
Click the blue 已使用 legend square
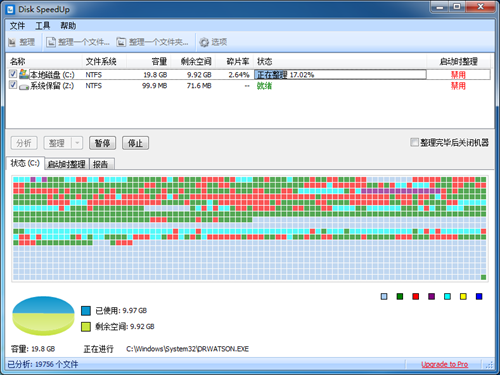pos(86,311)
